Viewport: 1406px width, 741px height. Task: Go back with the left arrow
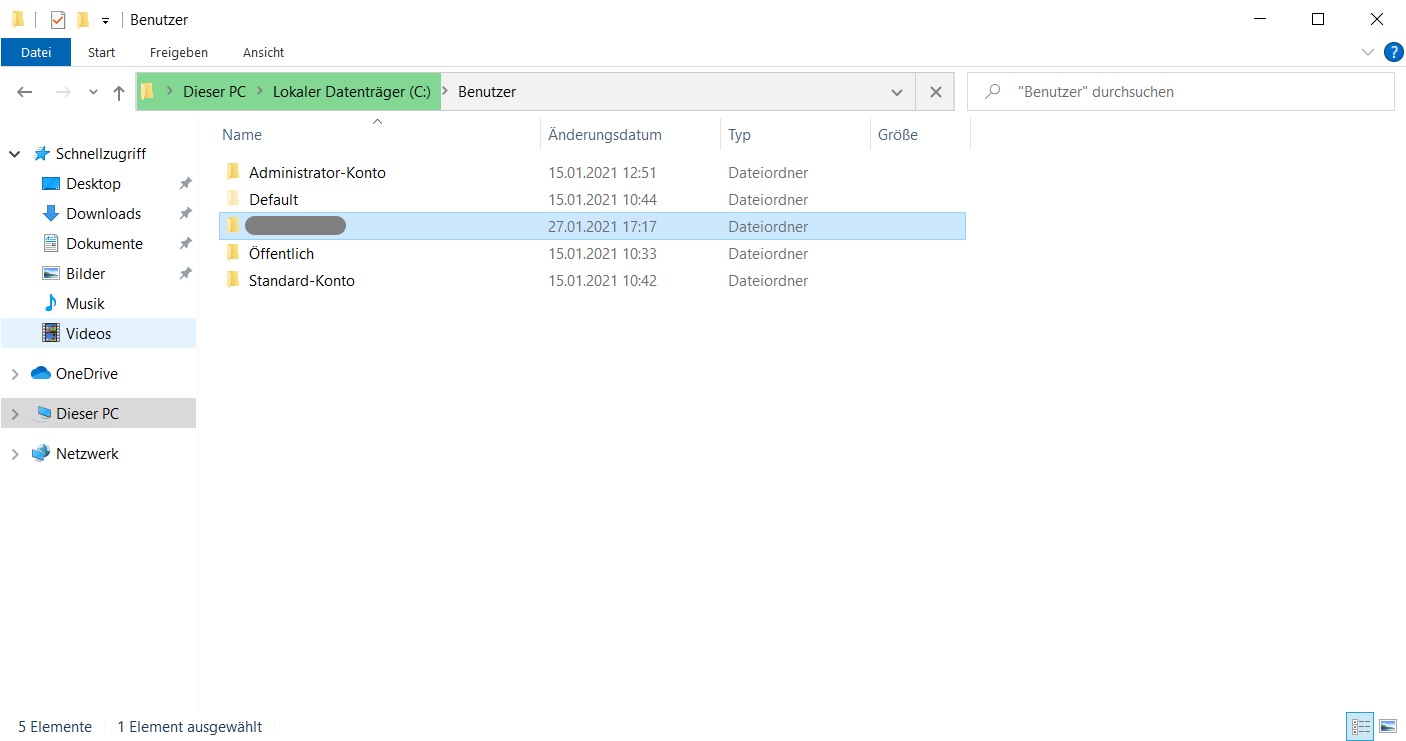[26, 92]
